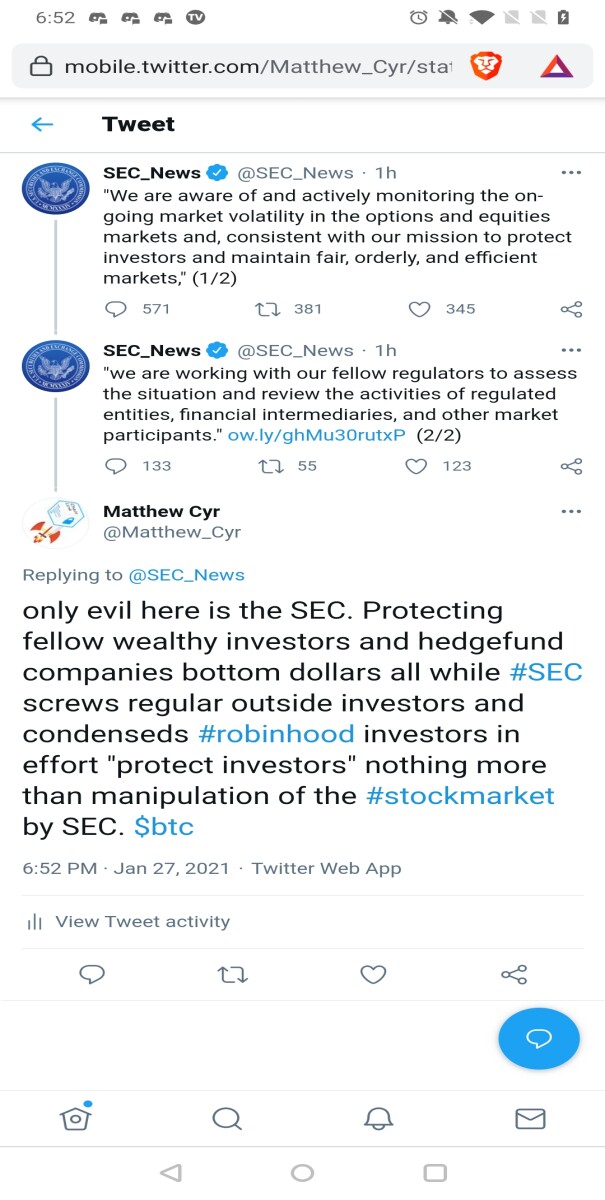
Task: Retweet first SEC_News tweet with 381 retweets
Action: pyautogui.click(x=268, y=309)
